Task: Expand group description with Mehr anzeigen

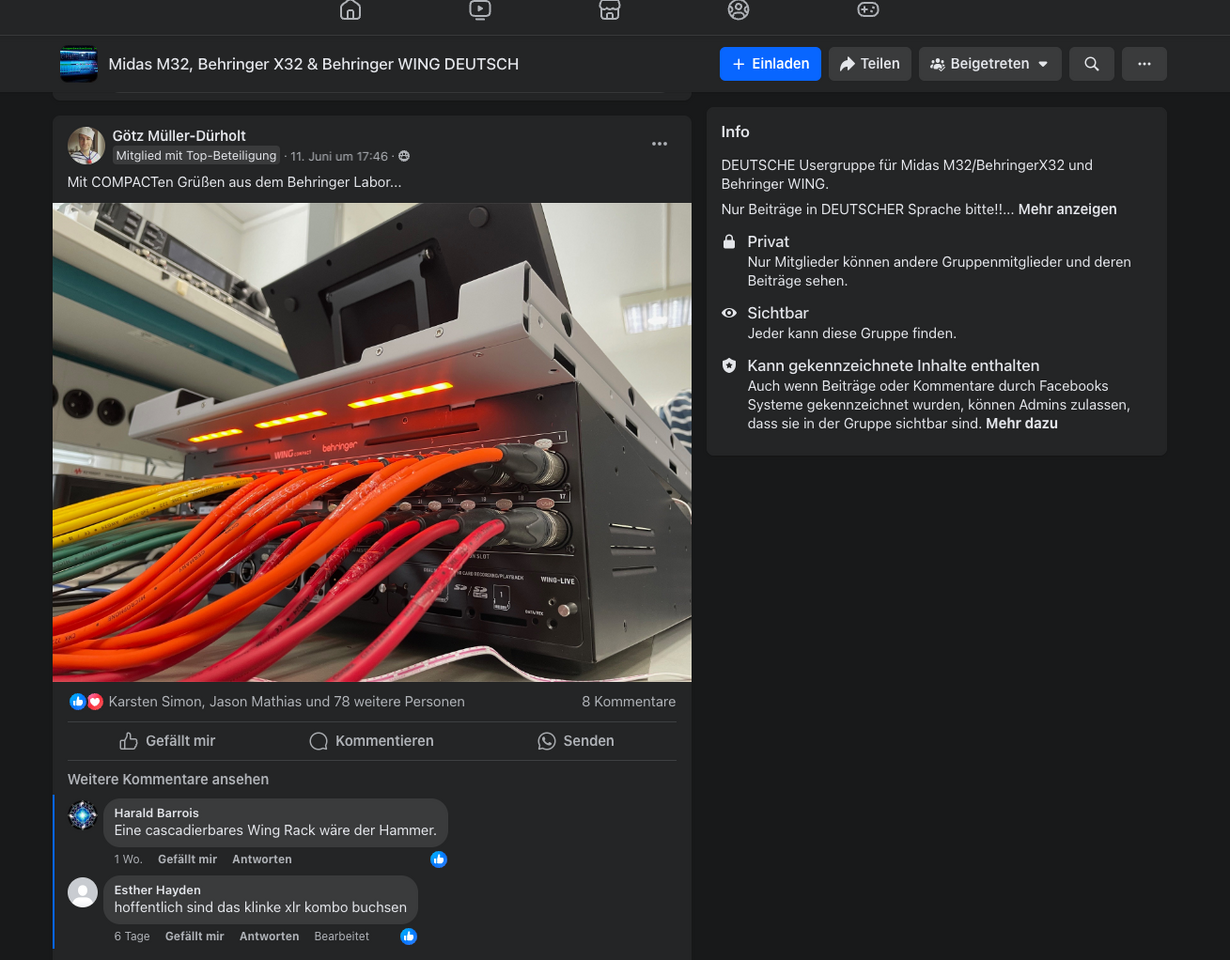Action: (x=1067, y=209)
